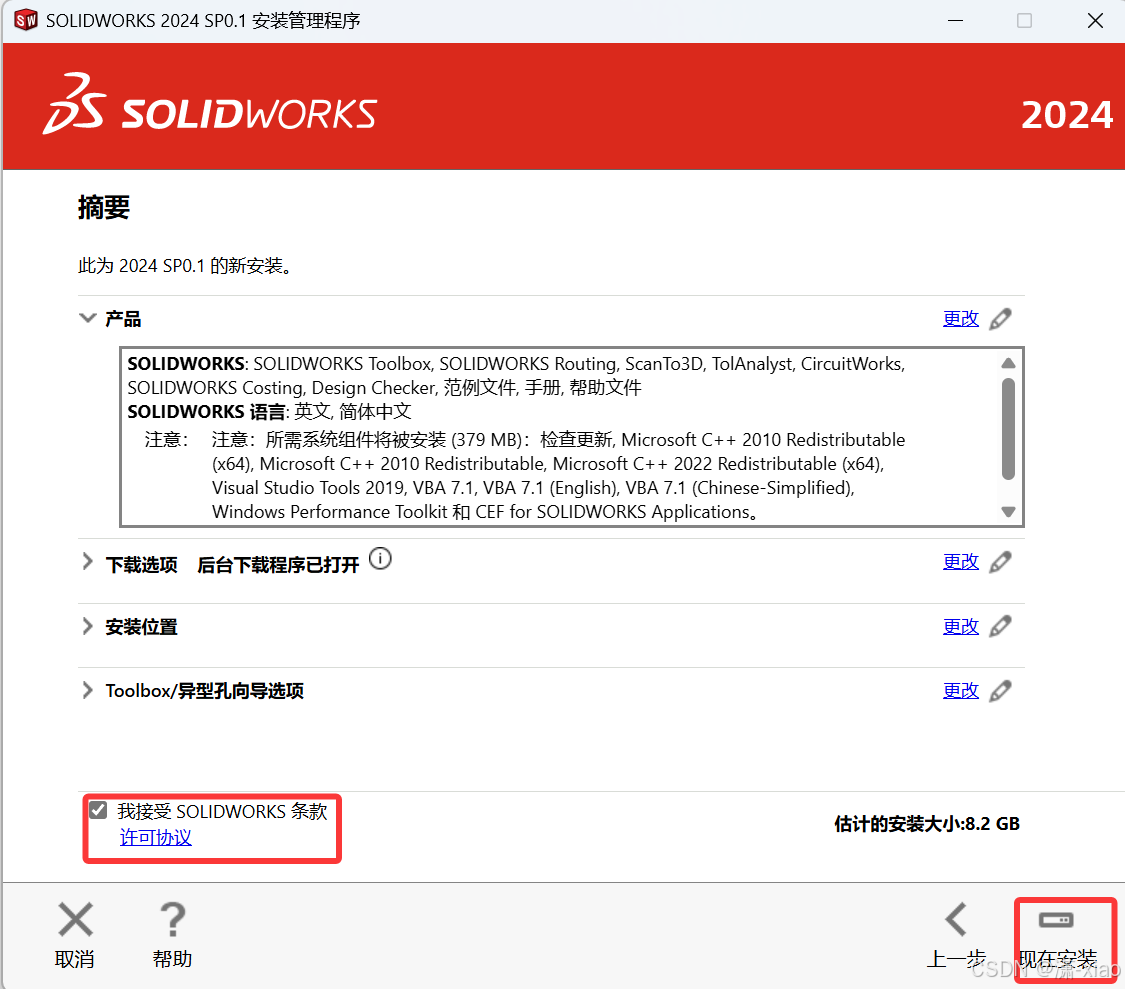Expand the 下载选项 section
The width and height of the screenshot is (1125, 989).
pyautogui.click(x=88, y=562)
